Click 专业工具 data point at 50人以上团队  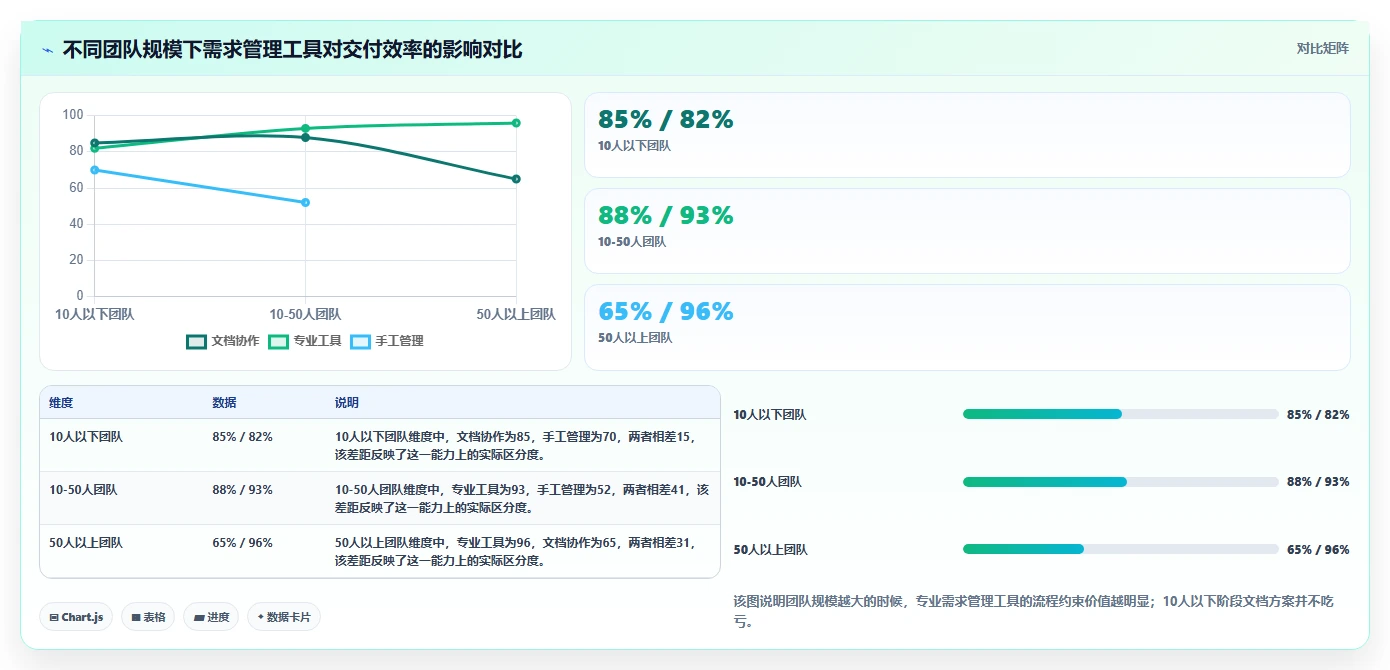(516, 123)
